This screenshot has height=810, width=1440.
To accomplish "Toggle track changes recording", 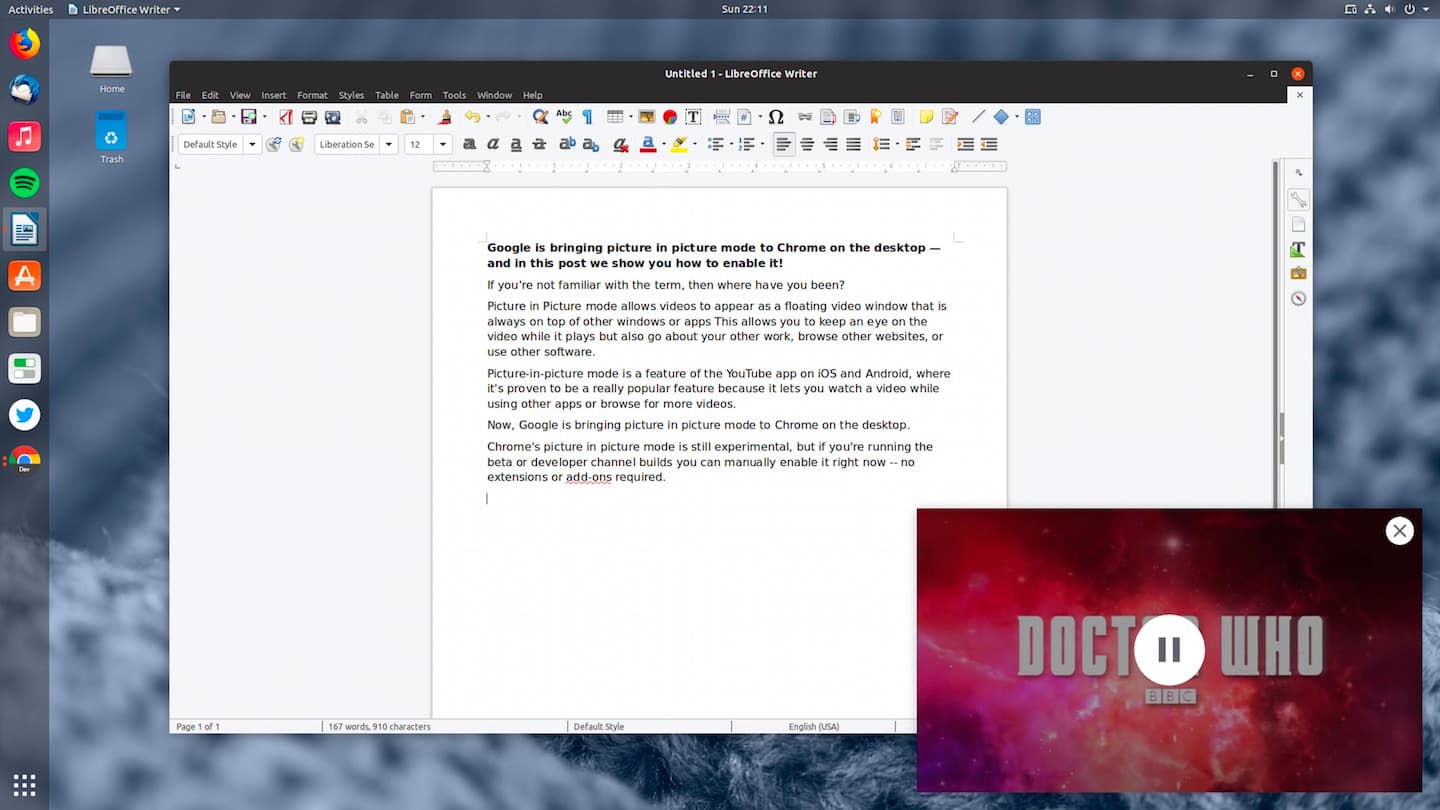I will coord(950,117).
